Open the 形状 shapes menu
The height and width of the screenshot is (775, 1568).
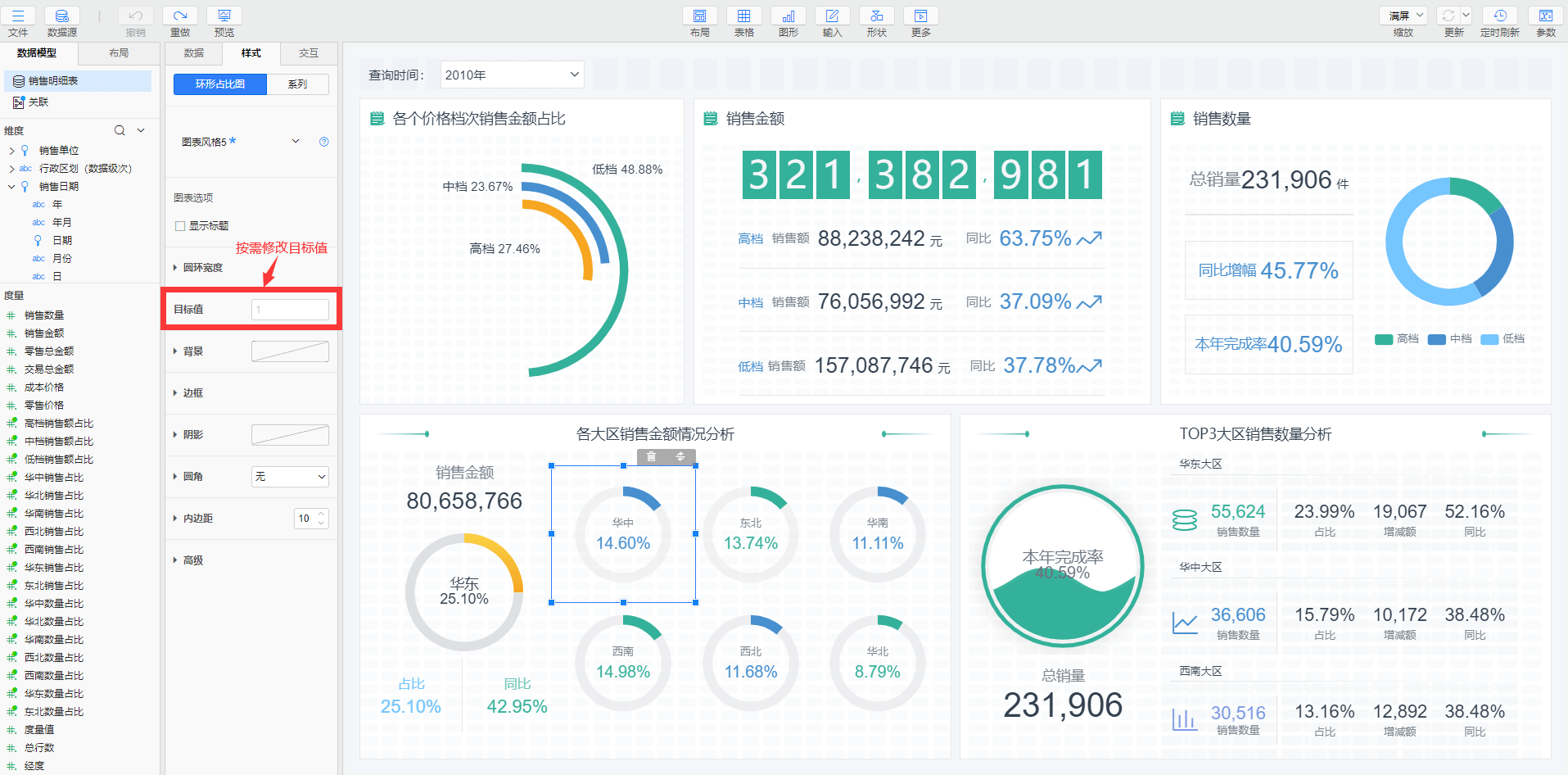[877, 16]
